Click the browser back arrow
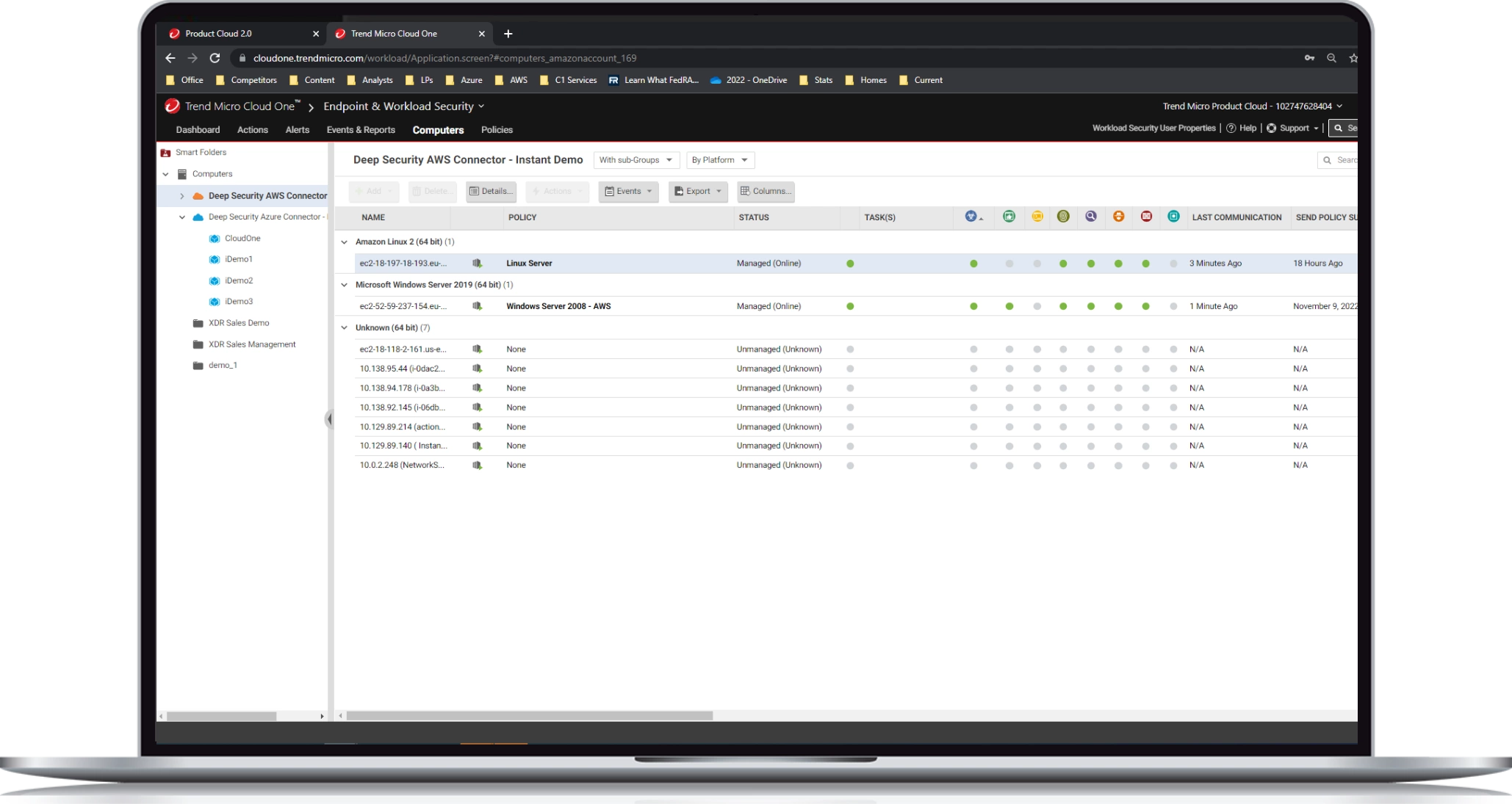The width and height of the screenshot is (1512, 804). point(170,58)
